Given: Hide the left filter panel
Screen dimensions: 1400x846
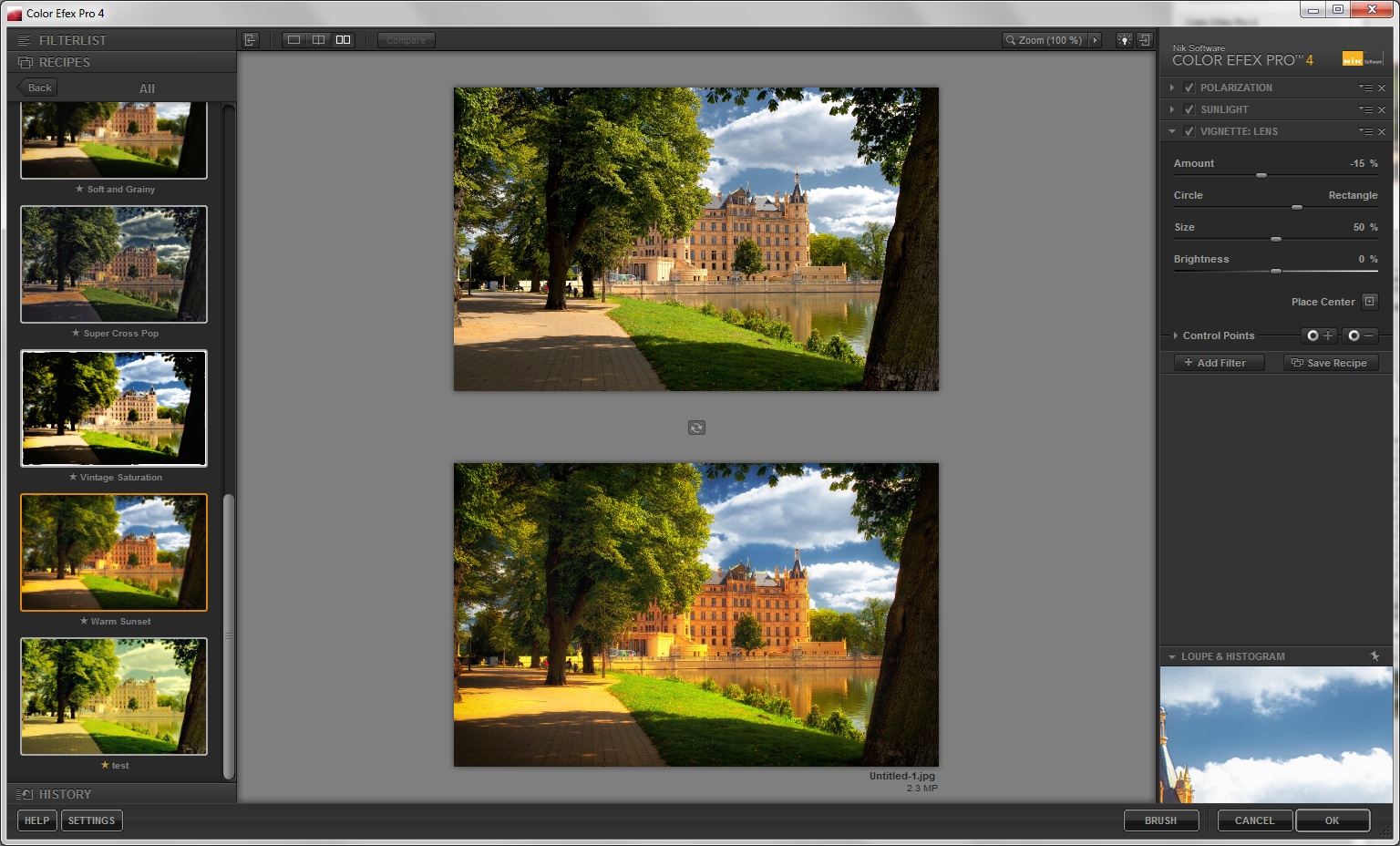Looking at the screenshot, I should [251, 40].
